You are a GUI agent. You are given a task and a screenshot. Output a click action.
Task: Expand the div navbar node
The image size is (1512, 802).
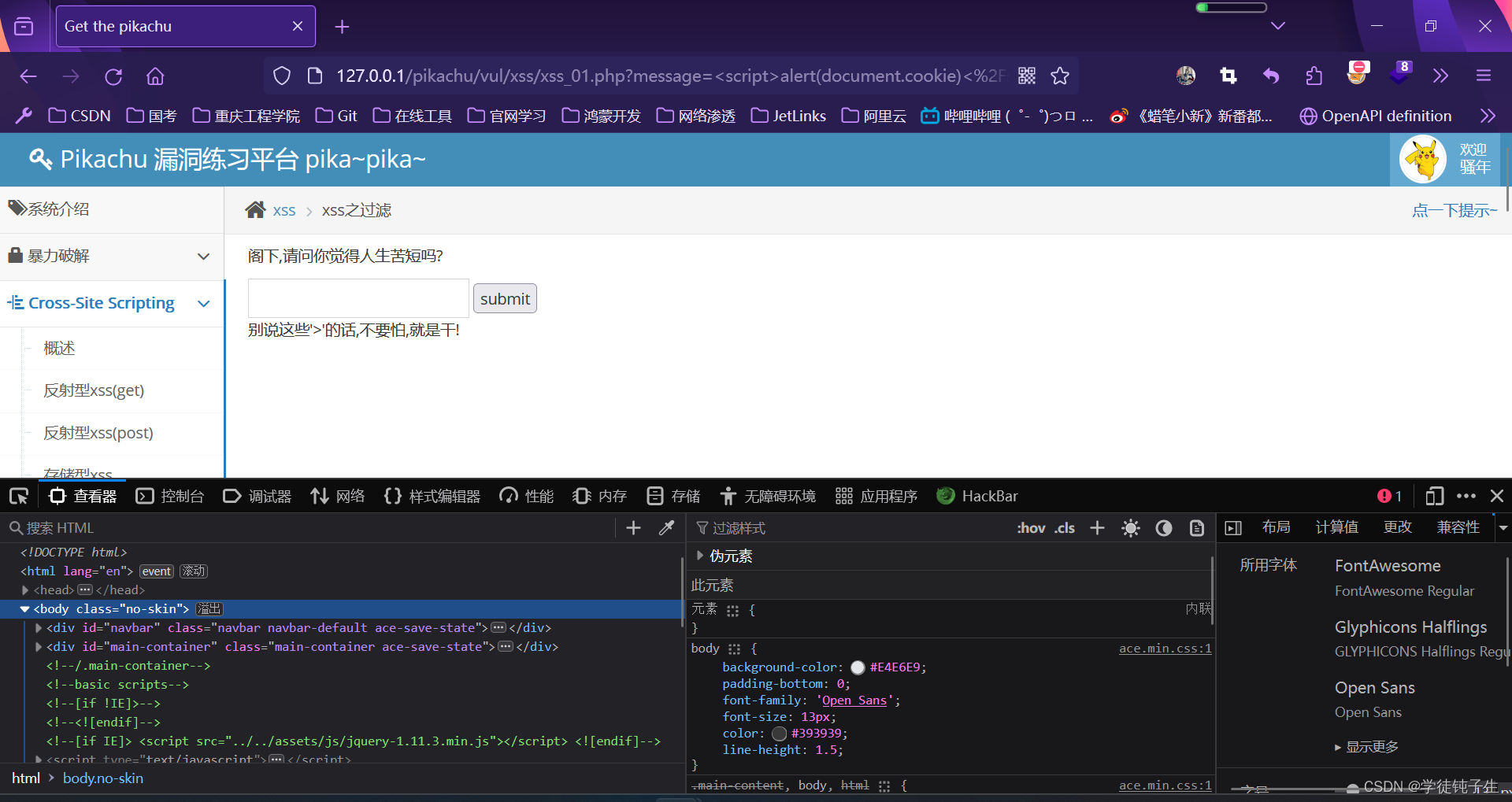39,628
